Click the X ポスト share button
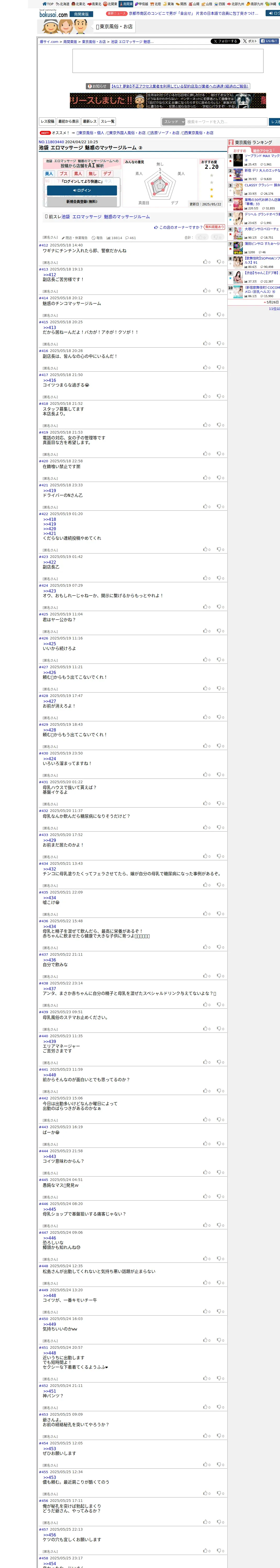The height and width of the screenshot is (1568, 280). (x=249, y=41)
